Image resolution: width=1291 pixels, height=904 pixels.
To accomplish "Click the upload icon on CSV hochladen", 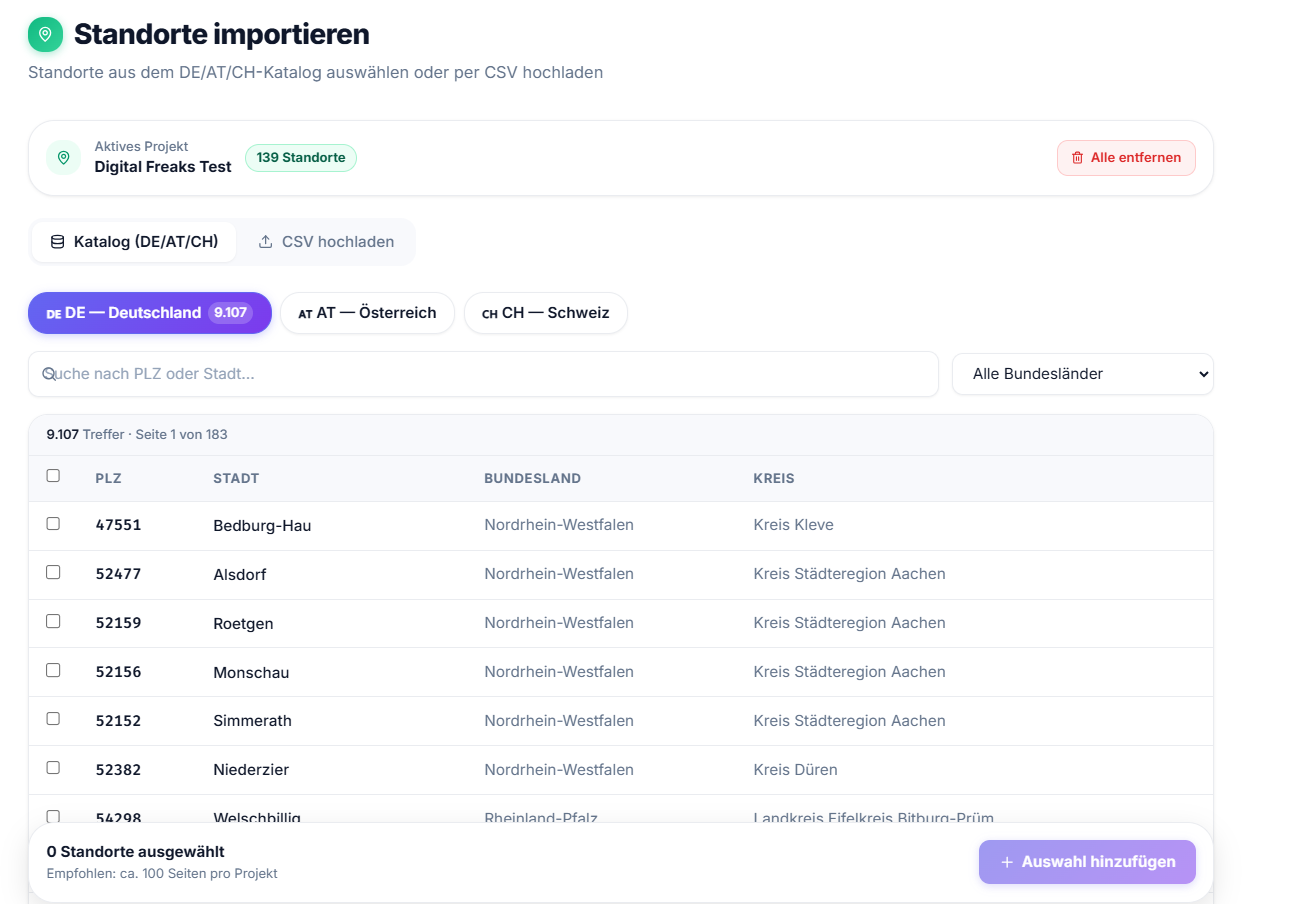I will (x=265, y=242).
